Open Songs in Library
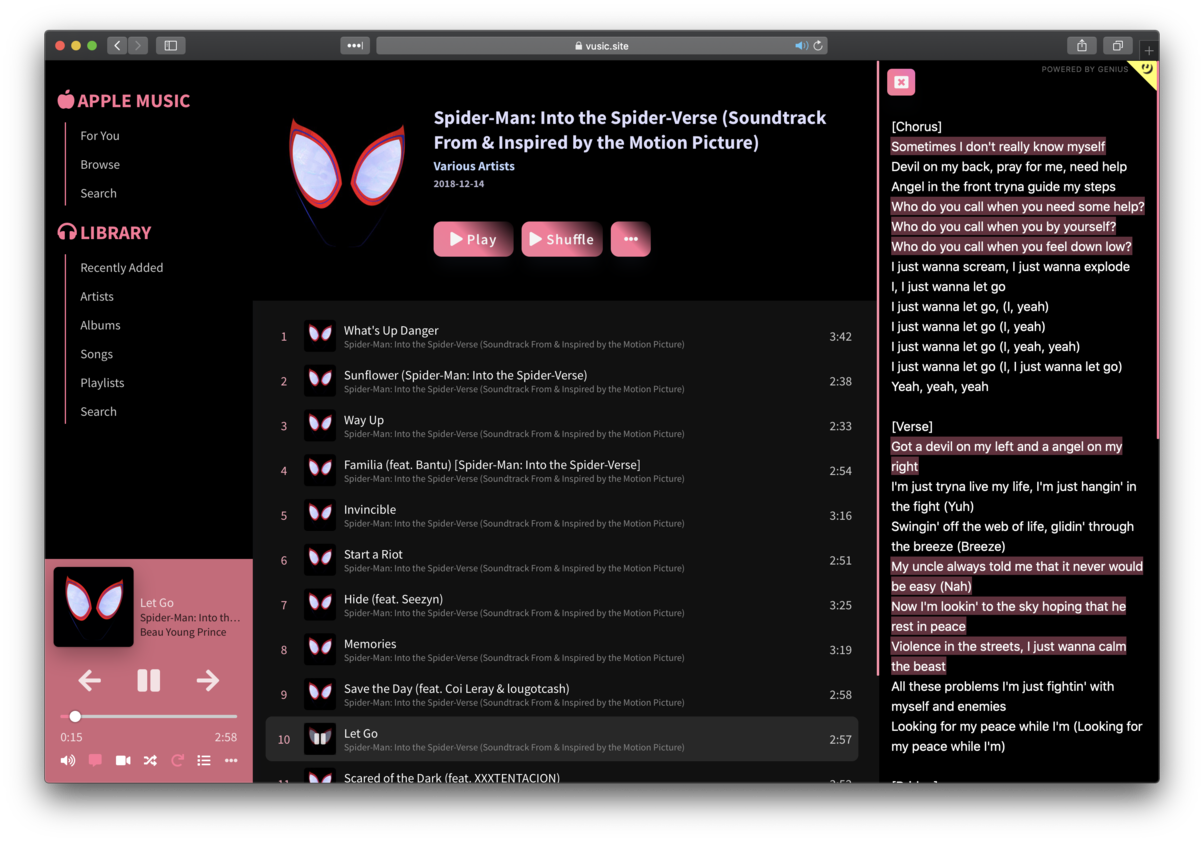Screen dimensions: 1204x842 coord(97,355)
